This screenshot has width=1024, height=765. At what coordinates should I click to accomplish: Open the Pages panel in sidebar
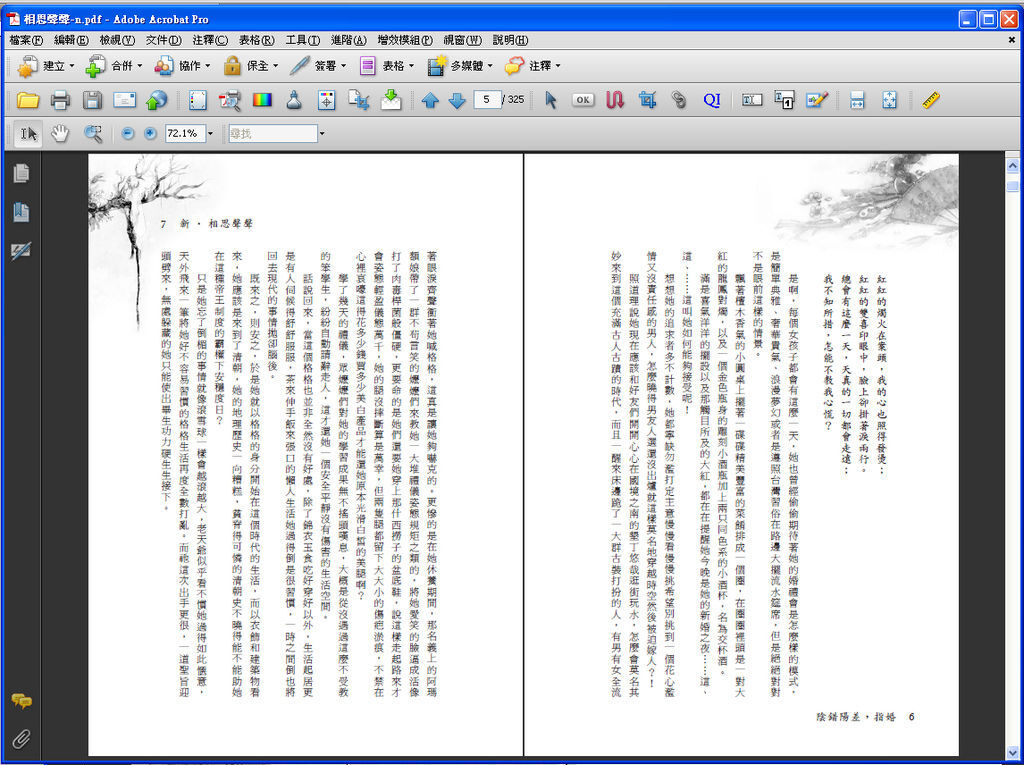[21, 173]
